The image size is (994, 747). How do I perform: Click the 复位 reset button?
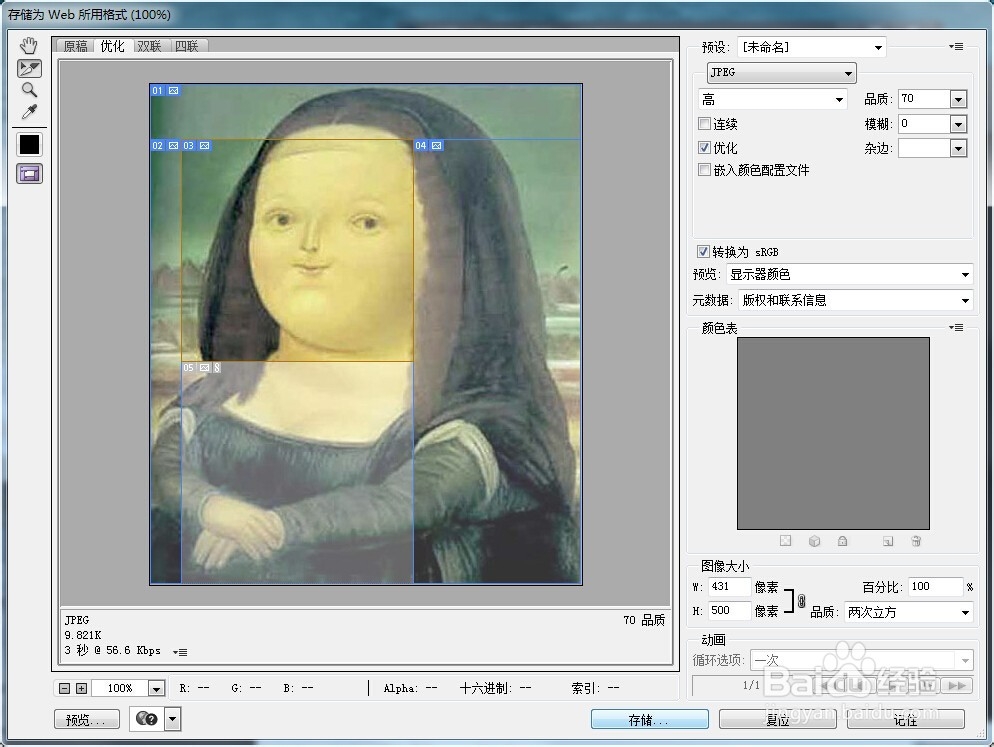(x=778, y=719)
